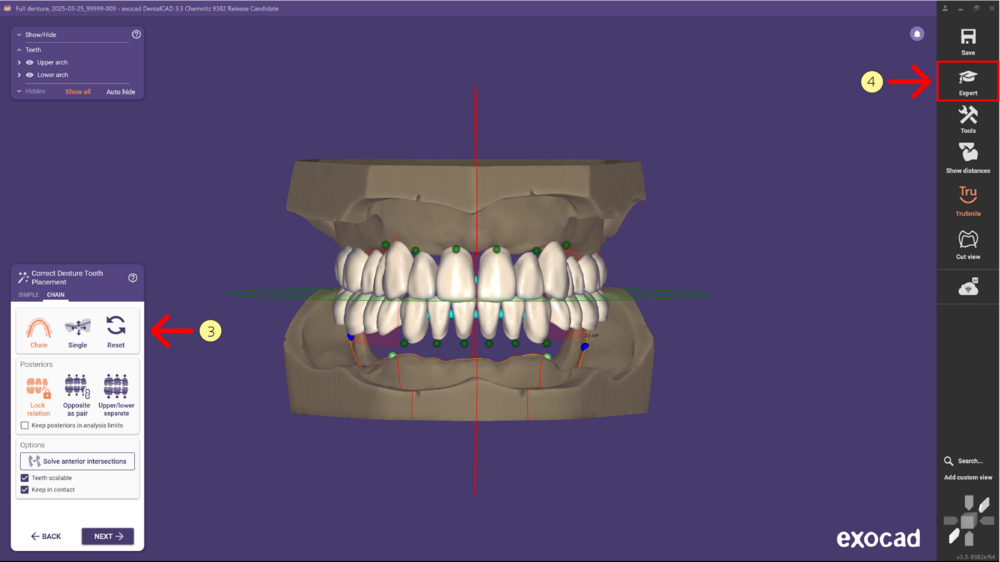Choose Opposite as pair option
Image resolution: width=1000 pixels, height=562 pixels.
[x=77, y=396]
